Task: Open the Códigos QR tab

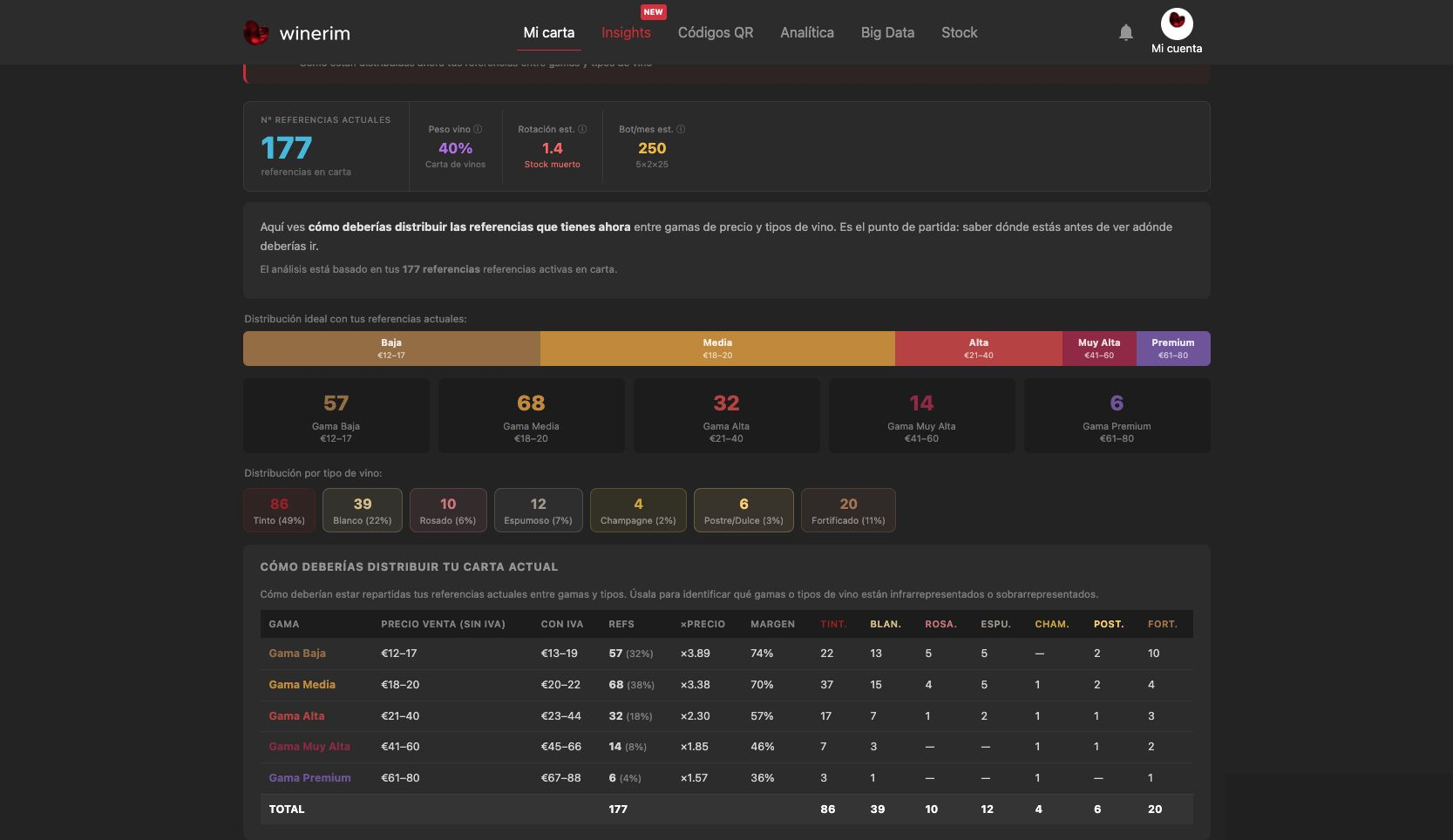Action: [x=716, y=32]
